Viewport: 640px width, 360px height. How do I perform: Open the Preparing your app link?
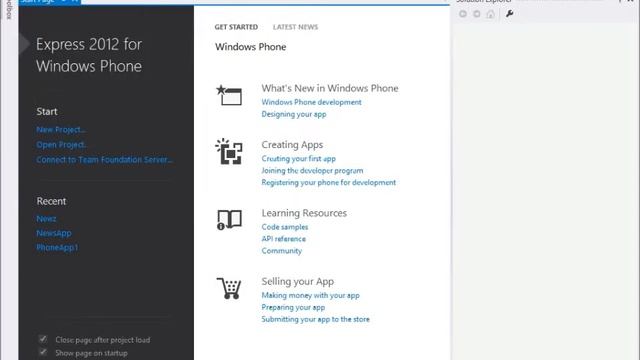(x=293, y=307)
